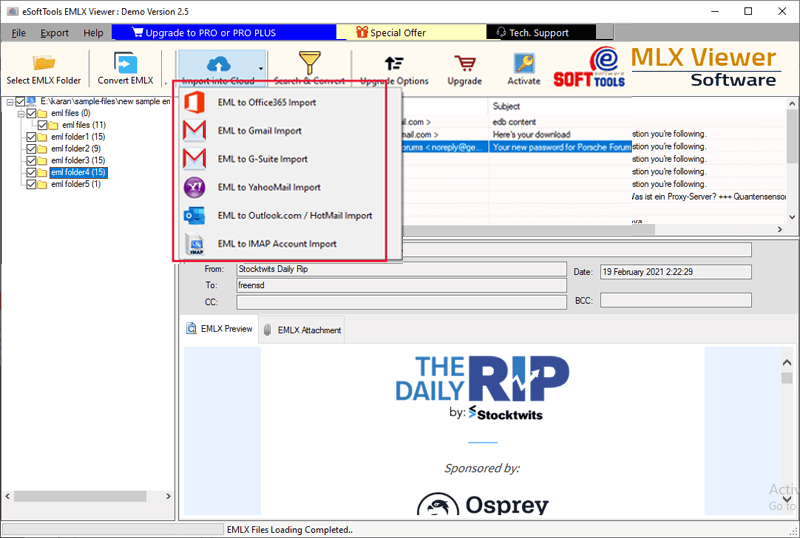Screen dimensions: 800x538
Task: Click the Office365 icon in the menu
Action: pyautogui.click(x=194, y=103)
